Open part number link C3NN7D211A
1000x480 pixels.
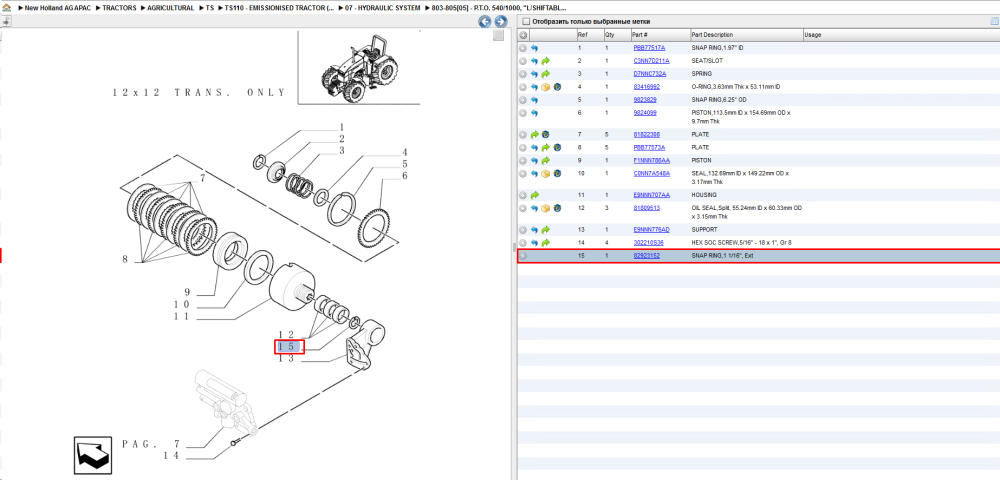pos(651,61)
